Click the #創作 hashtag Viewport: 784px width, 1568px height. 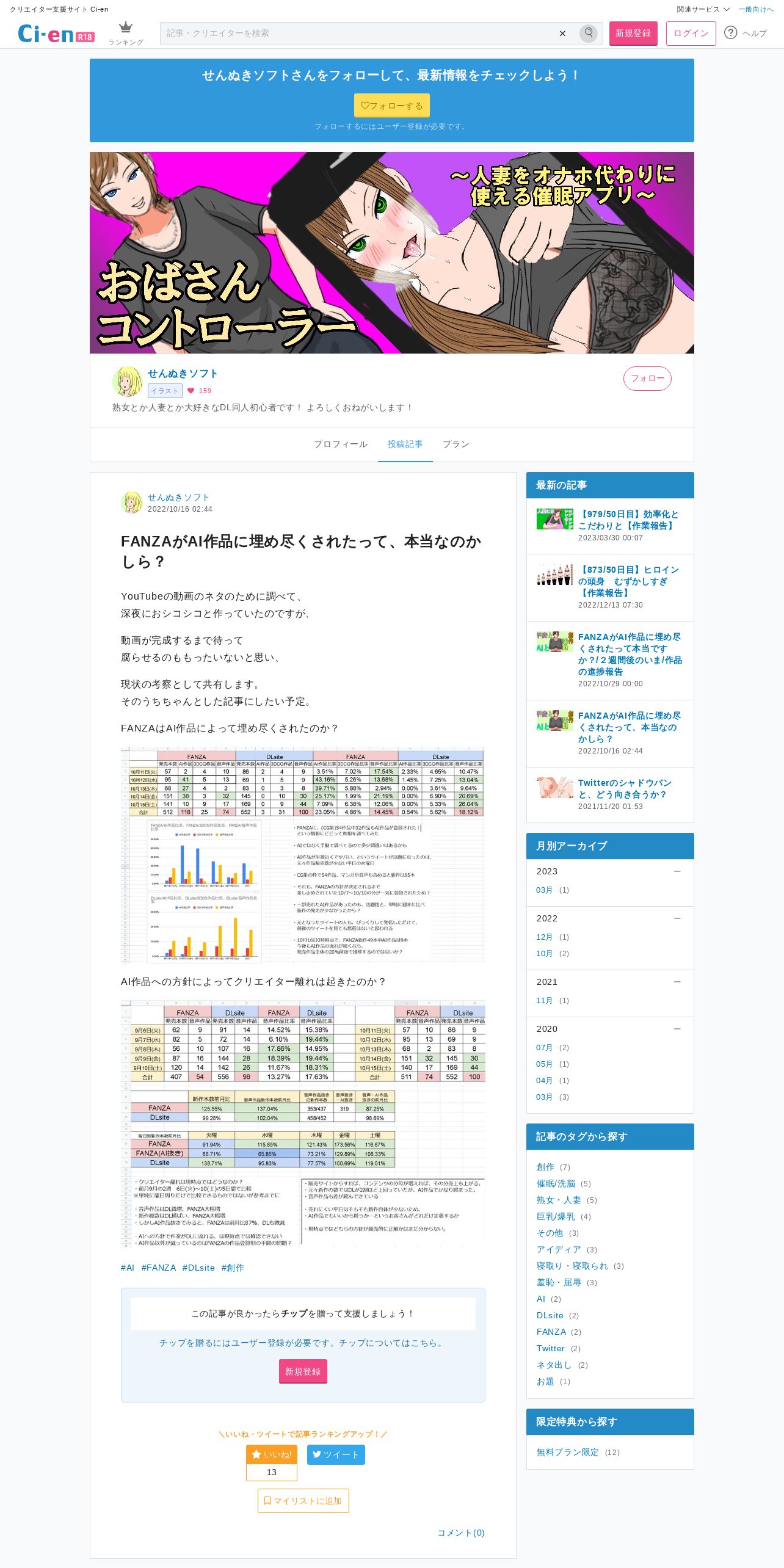(233, 1268)
